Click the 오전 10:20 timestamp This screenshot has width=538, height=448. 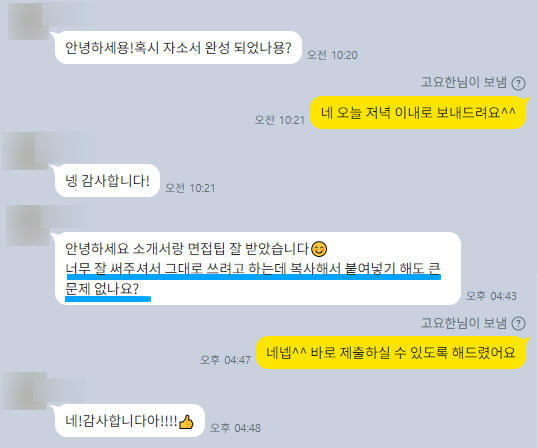click(x=332, y=55)
